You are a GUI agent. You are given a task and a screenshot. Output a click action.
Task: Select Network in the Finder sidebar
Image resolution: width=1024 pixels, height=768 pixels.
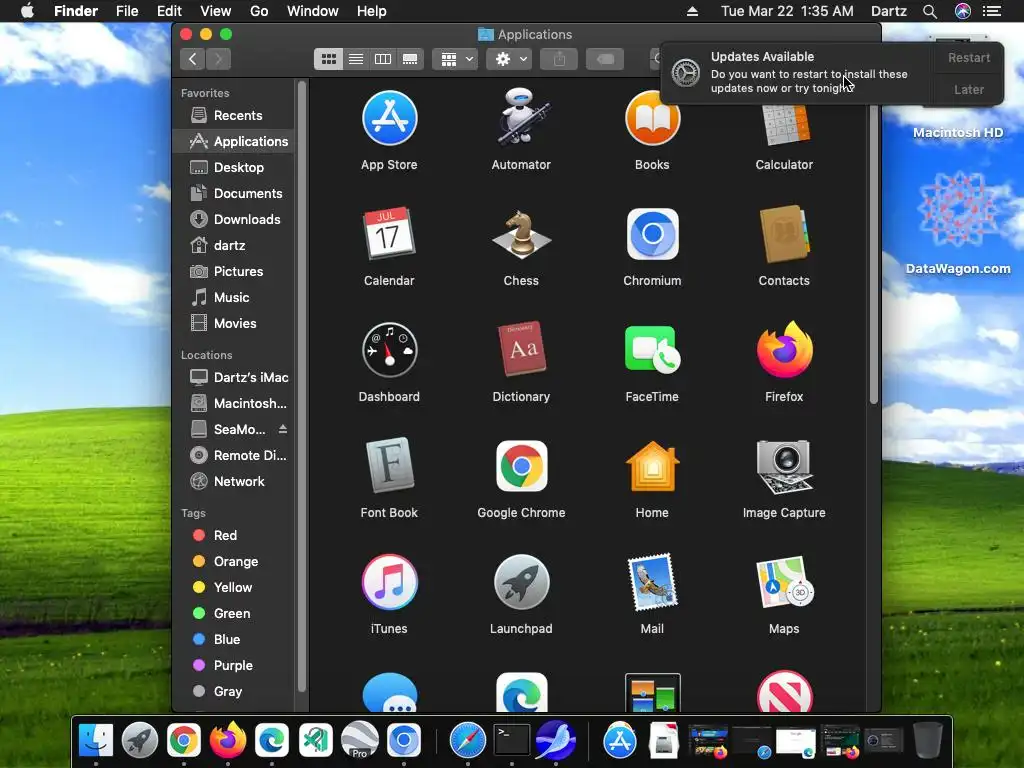(234, 481)
